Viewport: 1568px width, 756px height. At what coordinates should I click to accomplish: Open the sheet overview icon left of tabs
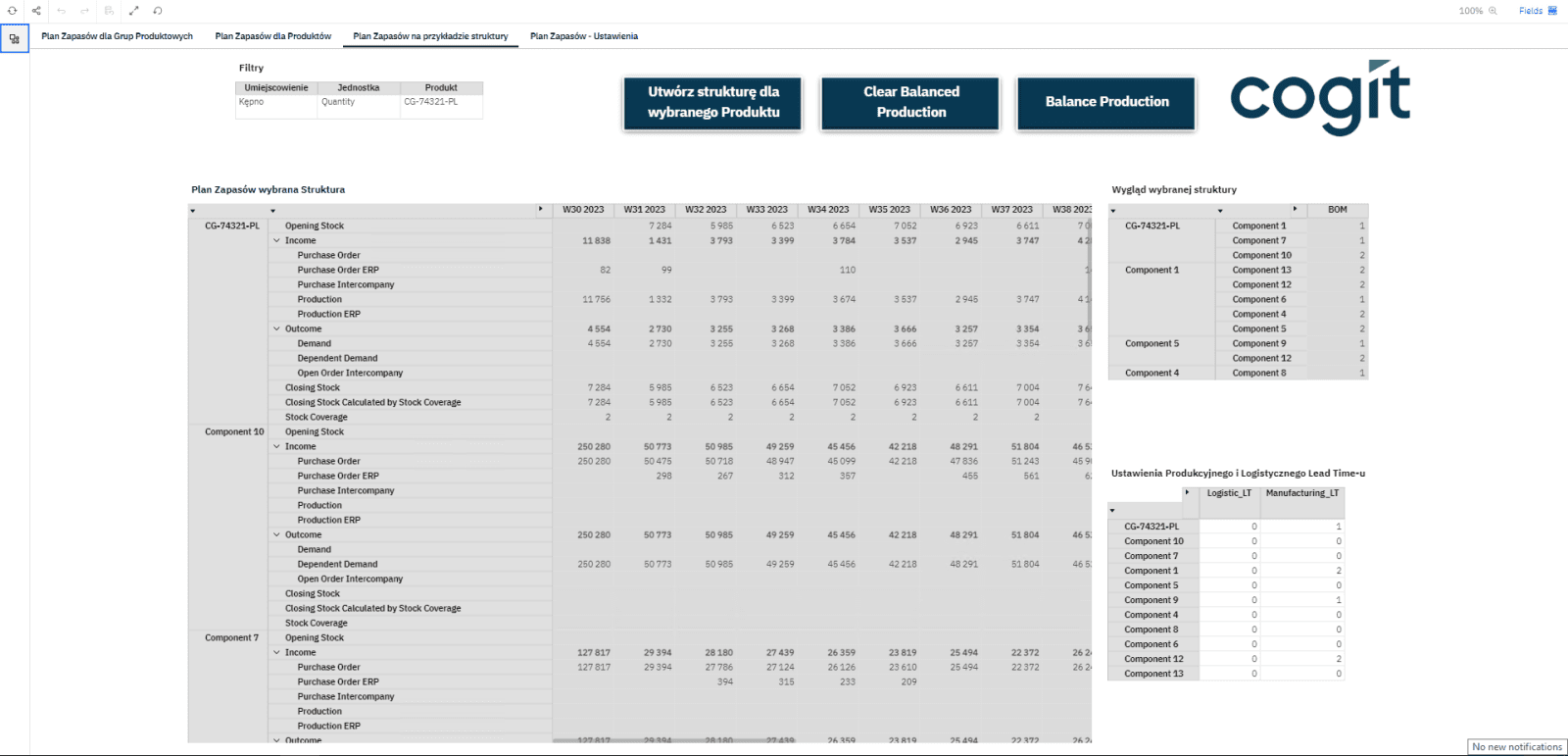14,39
